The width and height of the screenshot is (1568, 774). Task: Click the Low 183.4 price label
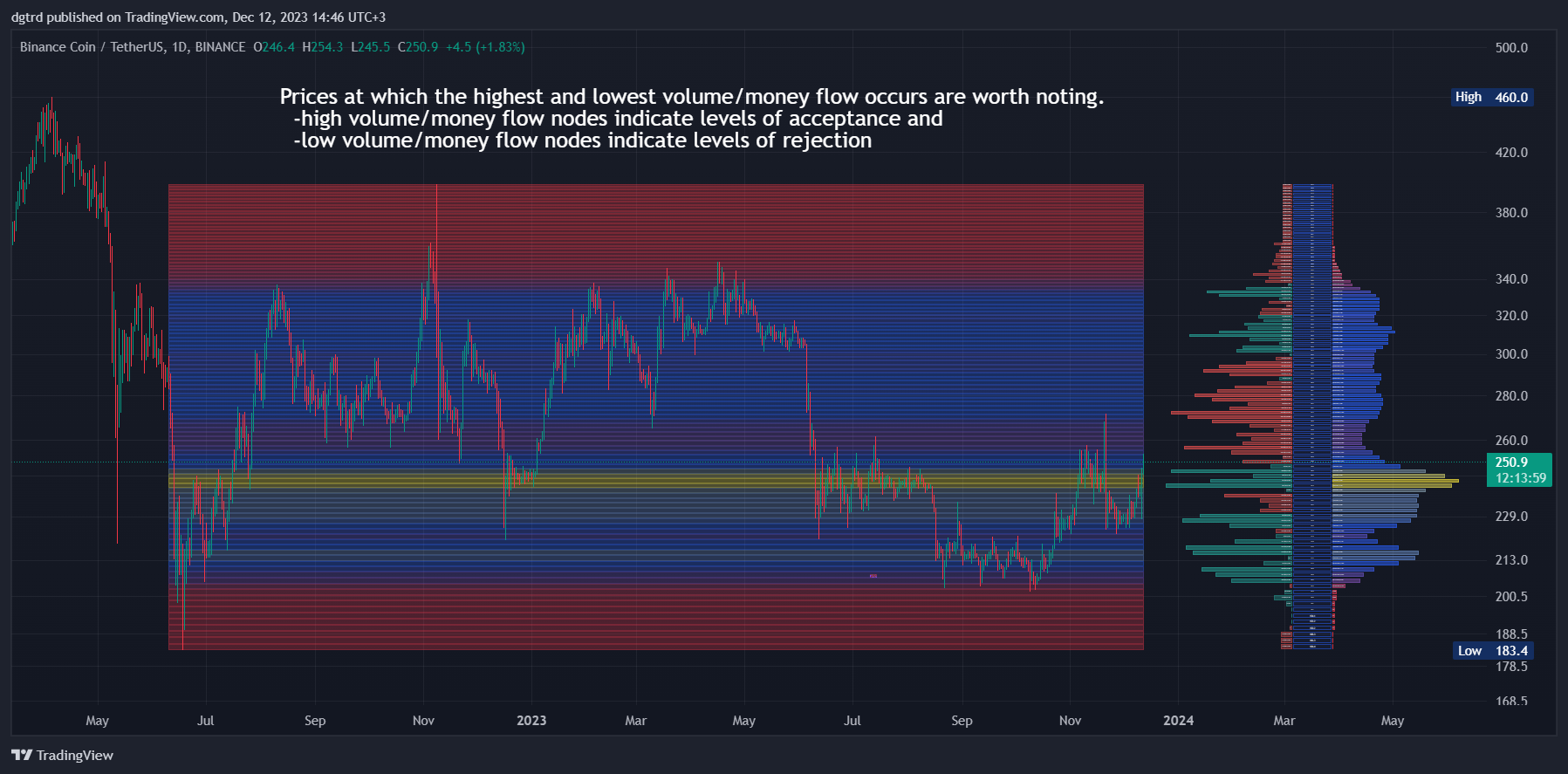1494,651
